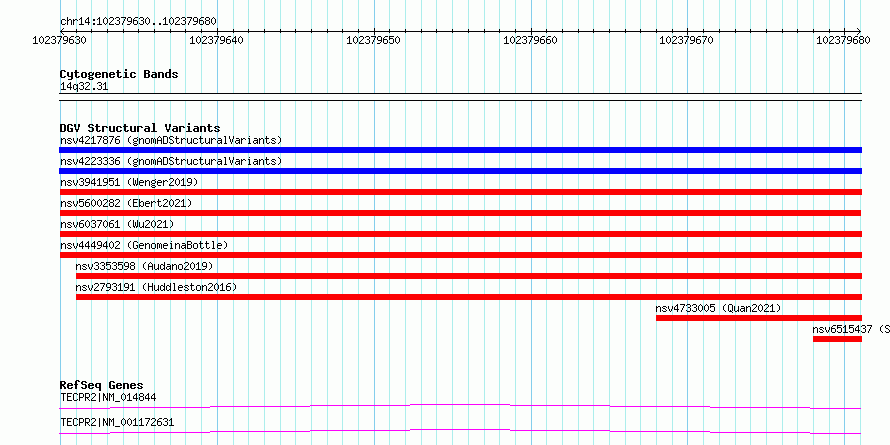Click ruler position 102379650
The width and height of the screenshot is (890, 445).
click(373, 40)
